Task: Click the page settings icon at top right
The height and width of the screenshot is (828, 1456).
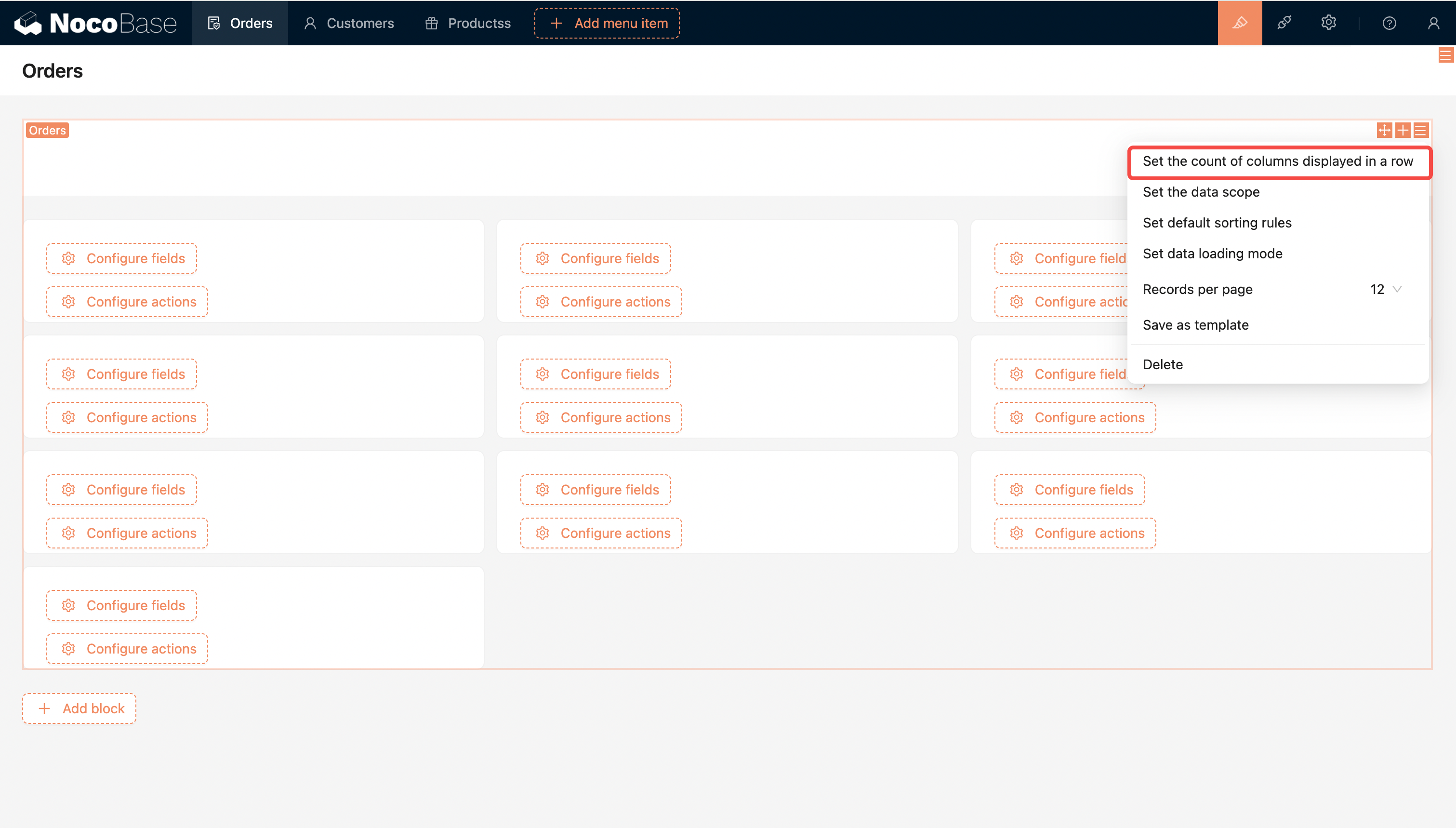Action: point(1446,55)
